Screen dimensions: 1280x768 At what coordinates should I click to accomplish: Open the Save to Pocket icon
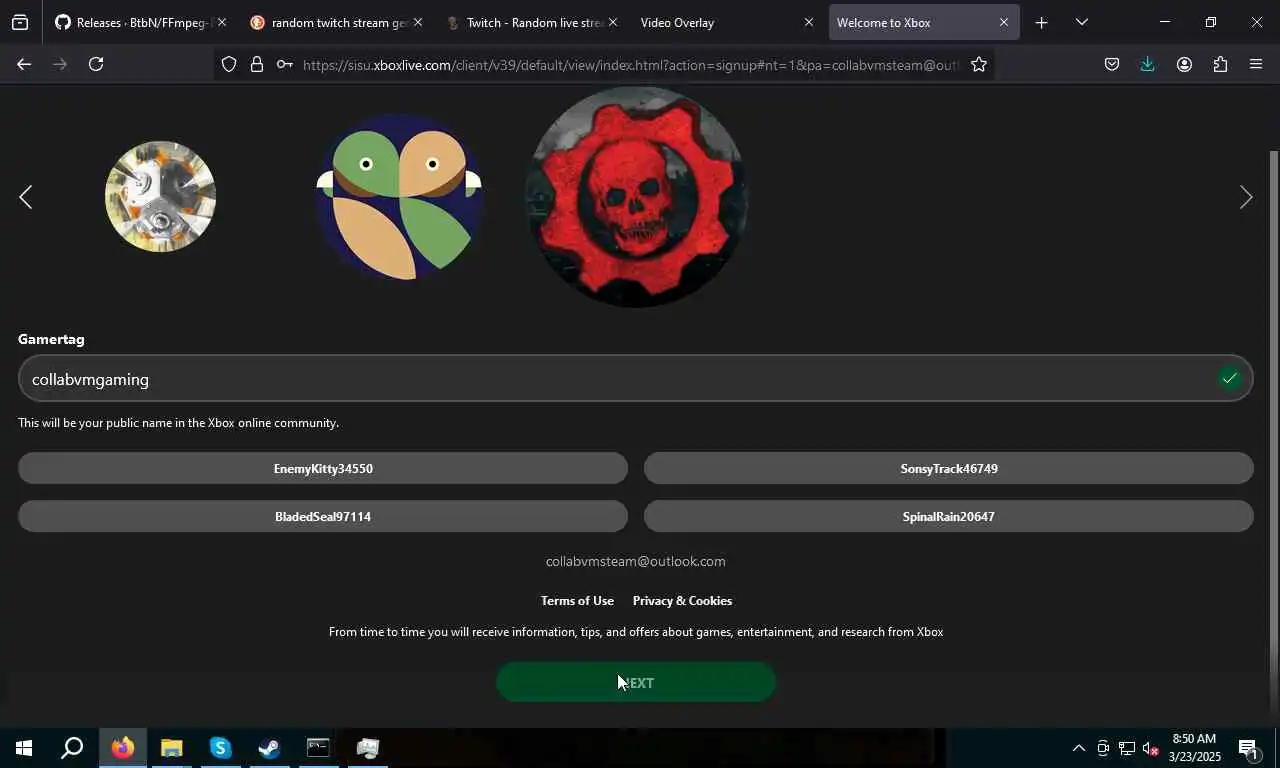[1112, 64]
